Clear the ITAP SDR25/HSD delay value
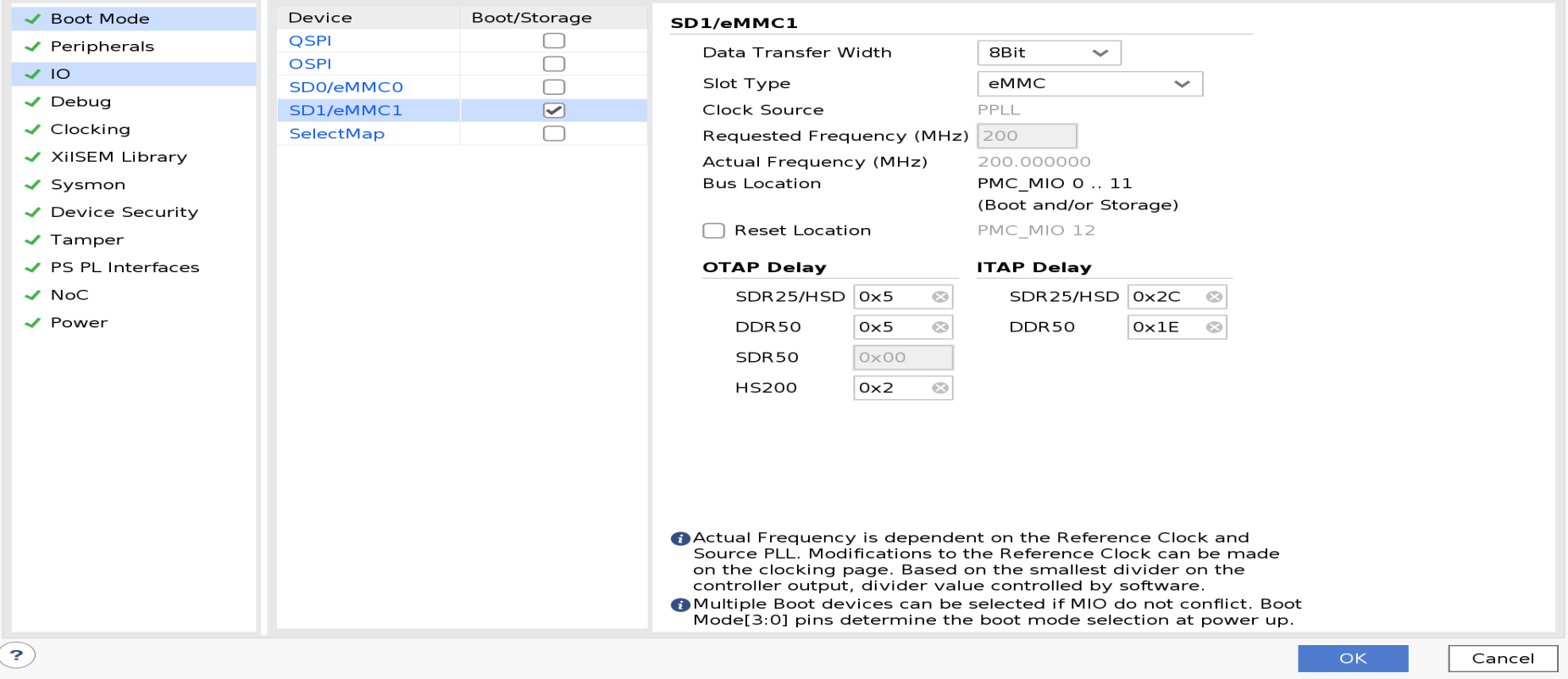 [1213, 297]
